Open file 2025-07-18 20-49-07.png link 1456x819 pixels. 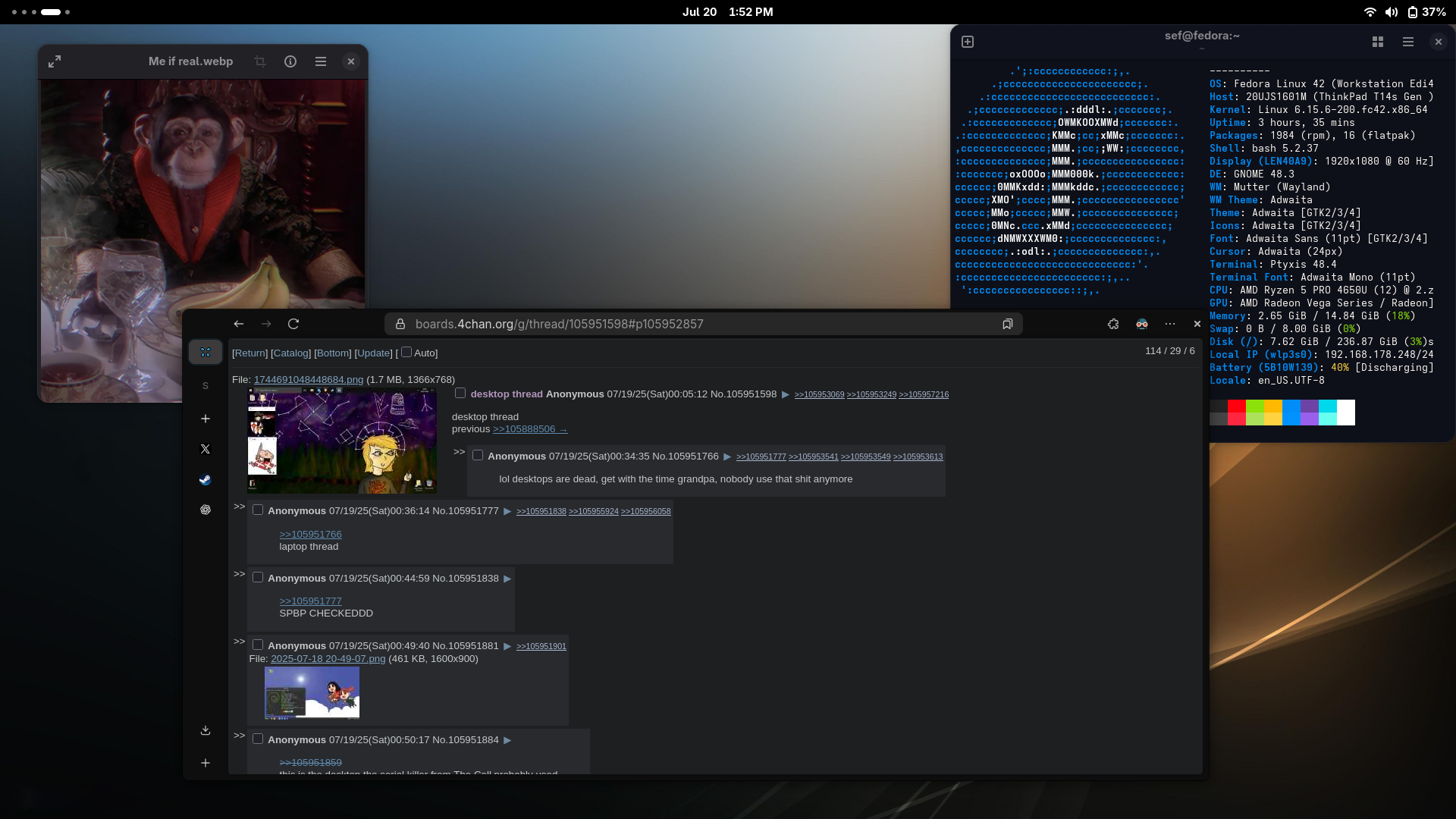point(328,659)
